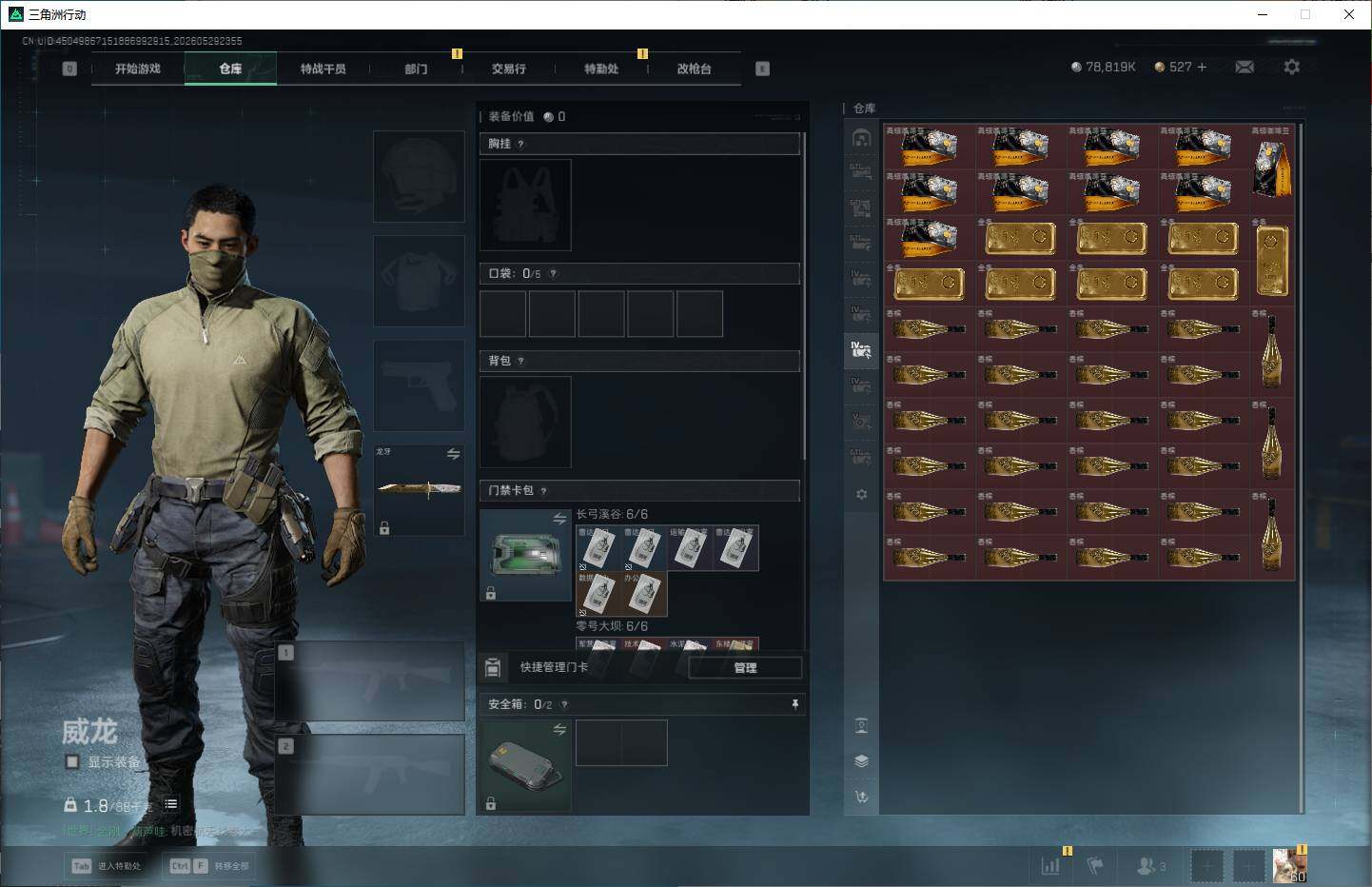Click the loadout panel vertical scrollbar
The image size is (1372, 887).
point(805,297)
